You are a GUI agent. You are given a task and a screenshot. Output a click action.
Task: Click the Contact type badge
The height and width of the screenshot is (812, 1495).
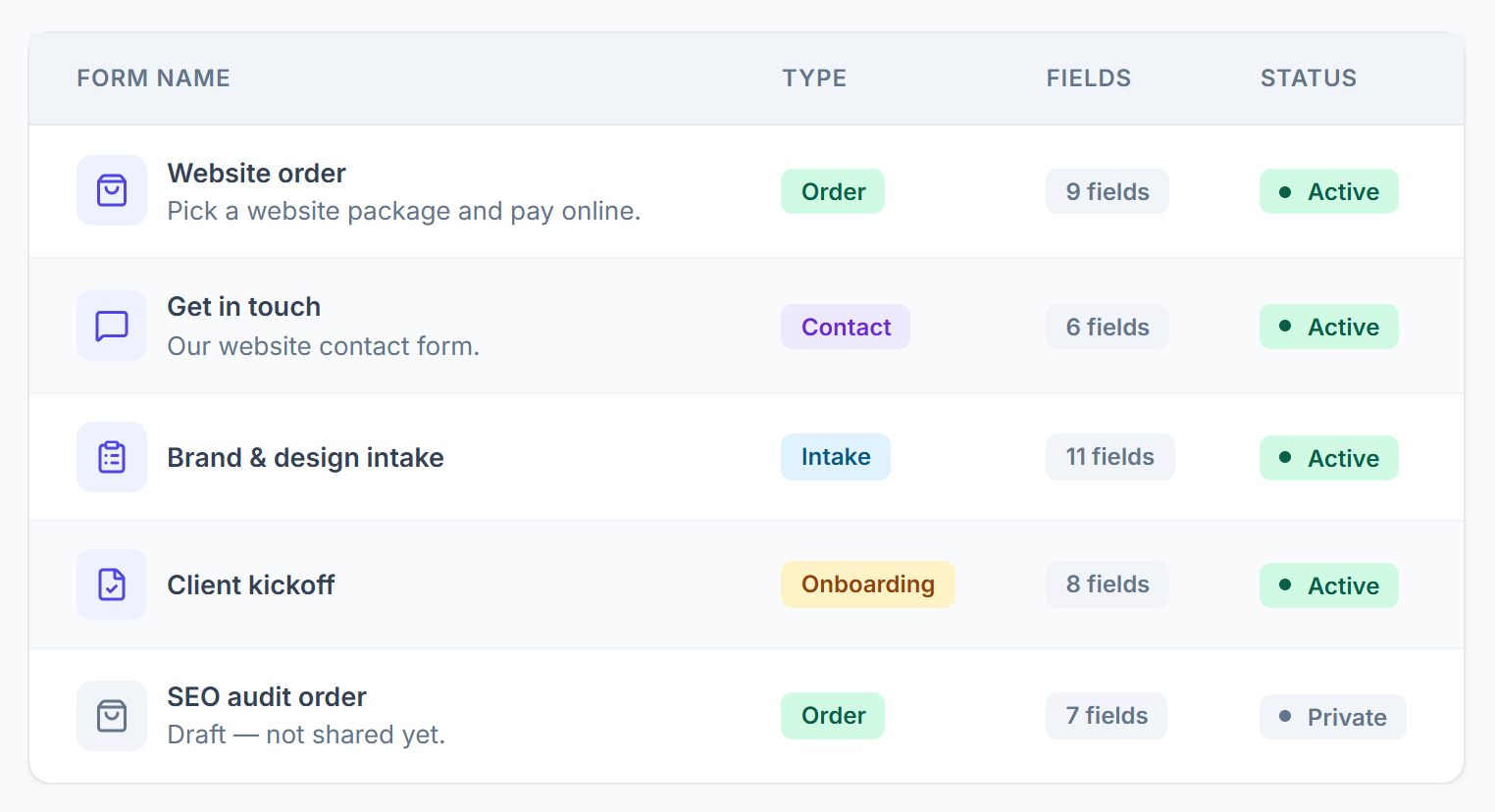pyautogui.click(x=846, y=327)
